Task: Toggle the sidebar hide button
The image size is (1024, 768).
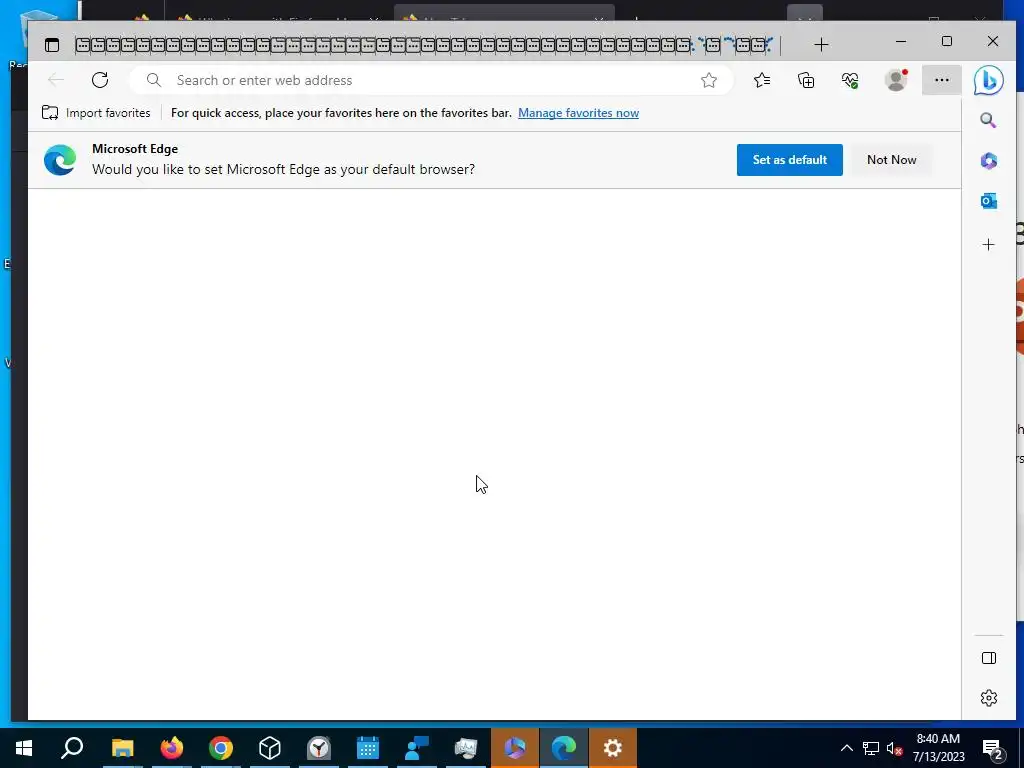Action: (x=989, y=658)
